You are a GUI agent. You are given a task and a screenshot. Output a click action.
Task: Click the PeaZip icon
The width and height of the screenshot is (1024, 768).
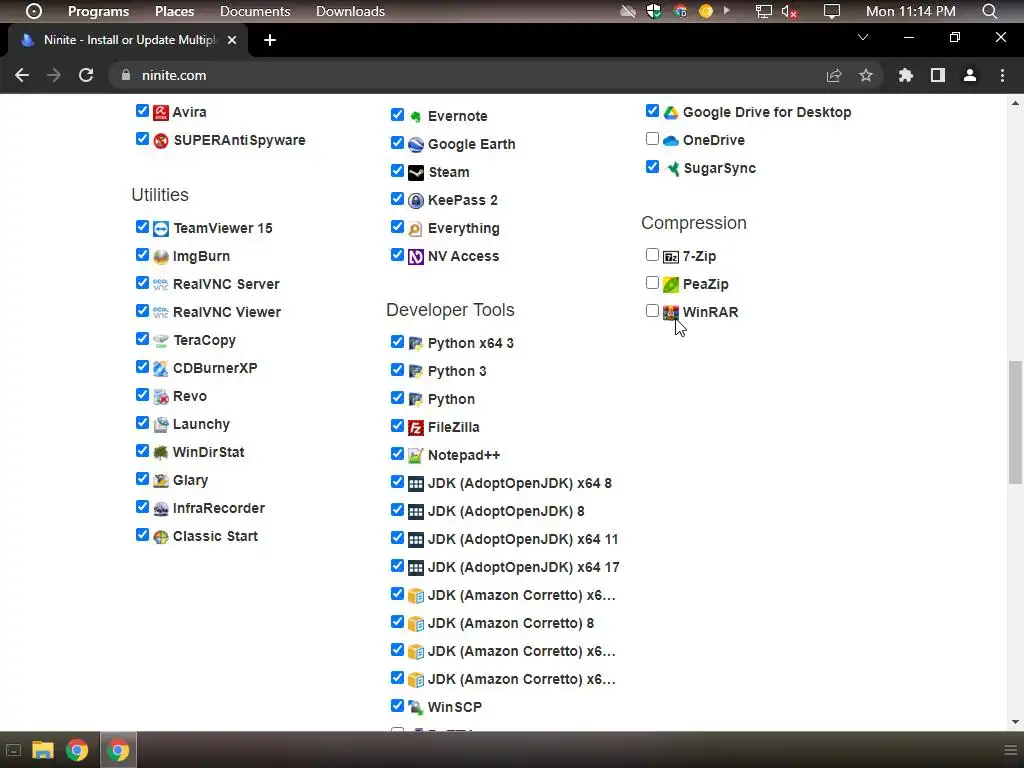coord(671,285)
